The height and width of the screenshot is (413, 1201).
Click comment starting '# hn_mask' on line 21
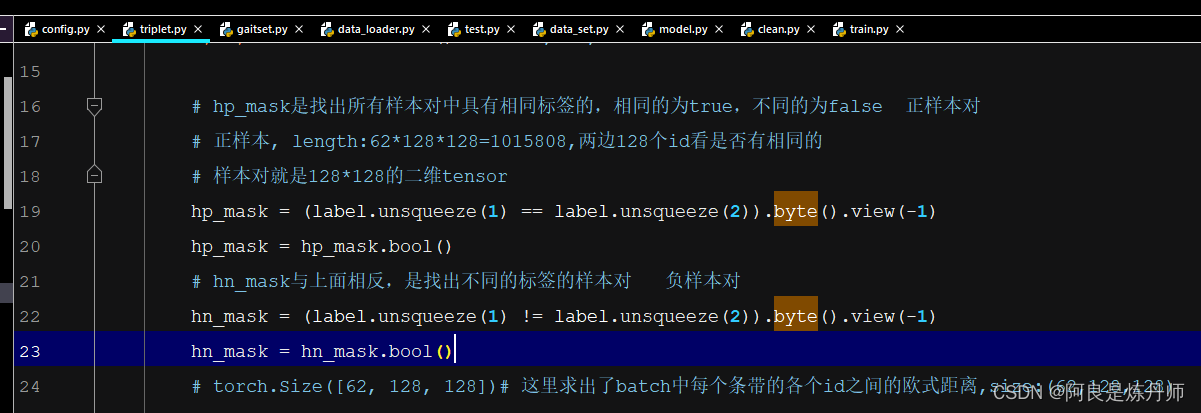click(465, 281)
